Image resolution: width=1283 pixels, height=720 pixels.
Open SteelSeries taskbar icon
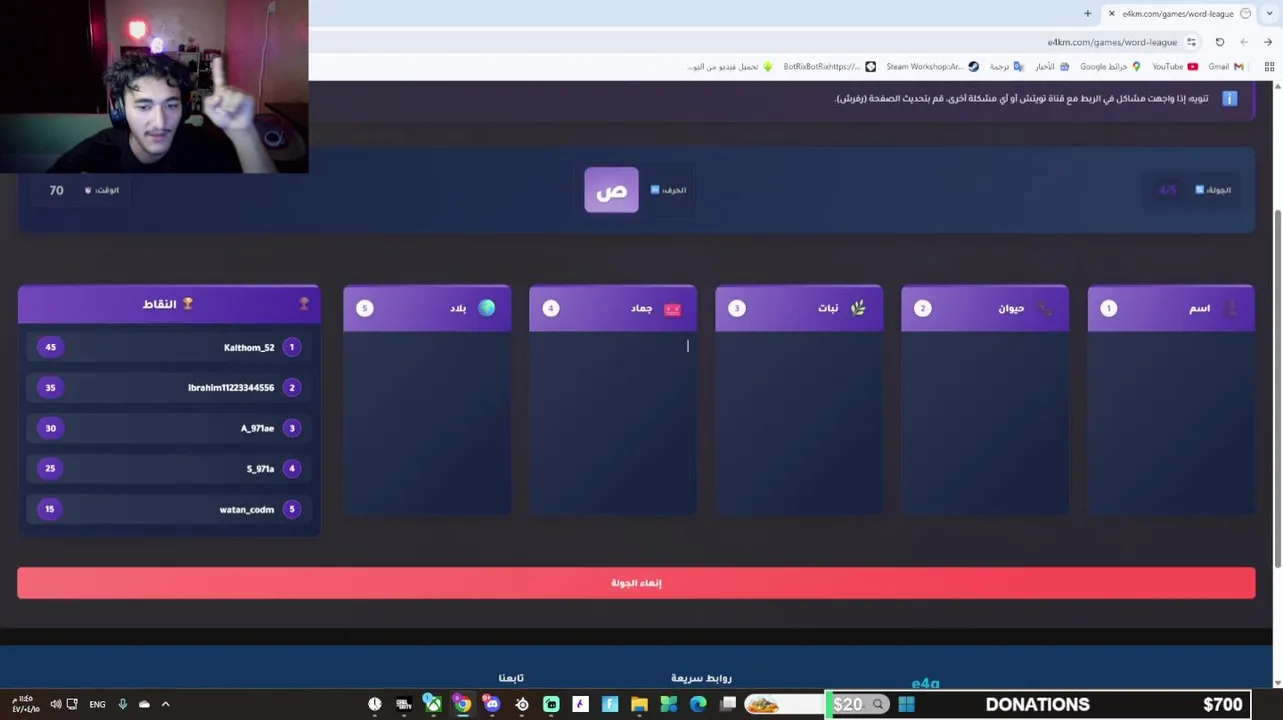521,704
